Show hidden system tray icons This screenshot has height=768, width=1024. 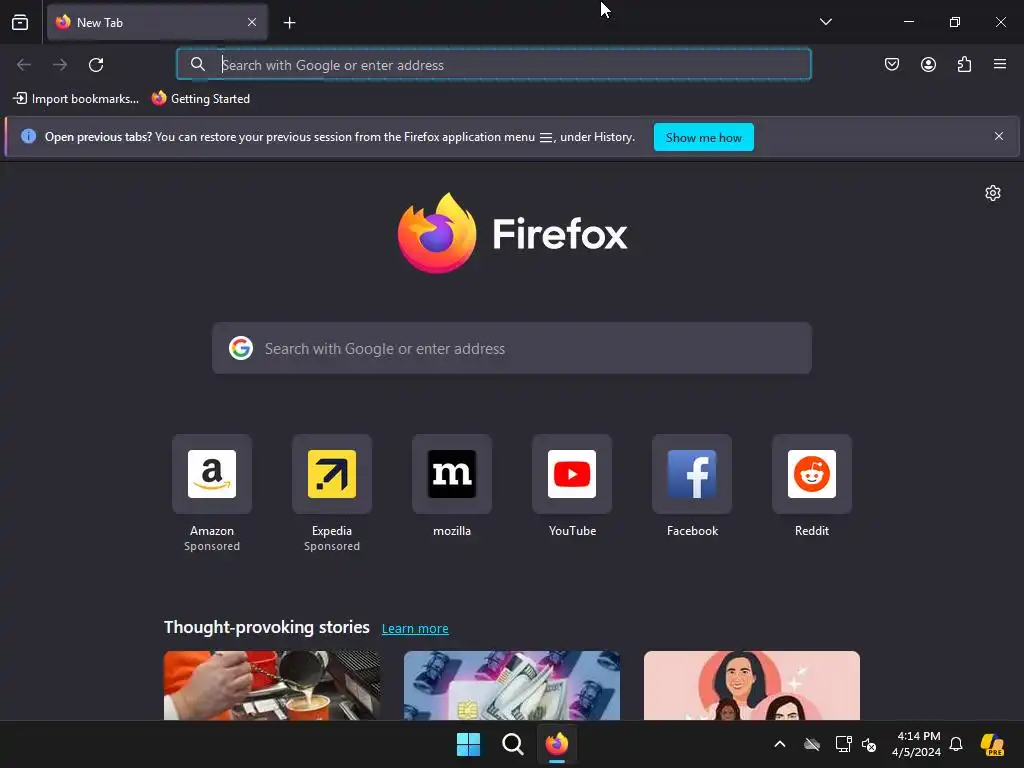pyautogui.click(x=780, y=744)
